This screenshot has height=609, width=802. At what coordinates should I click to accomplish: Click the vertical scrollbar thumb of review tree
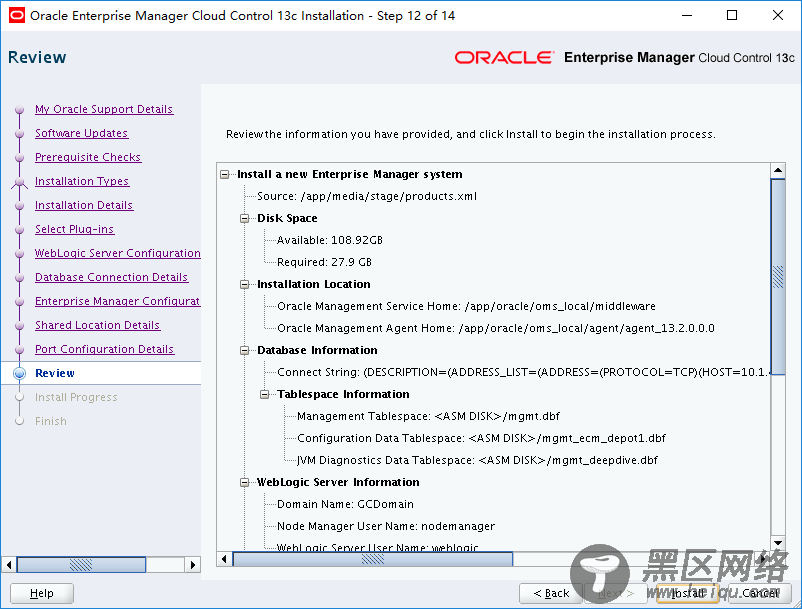(778, 277)
